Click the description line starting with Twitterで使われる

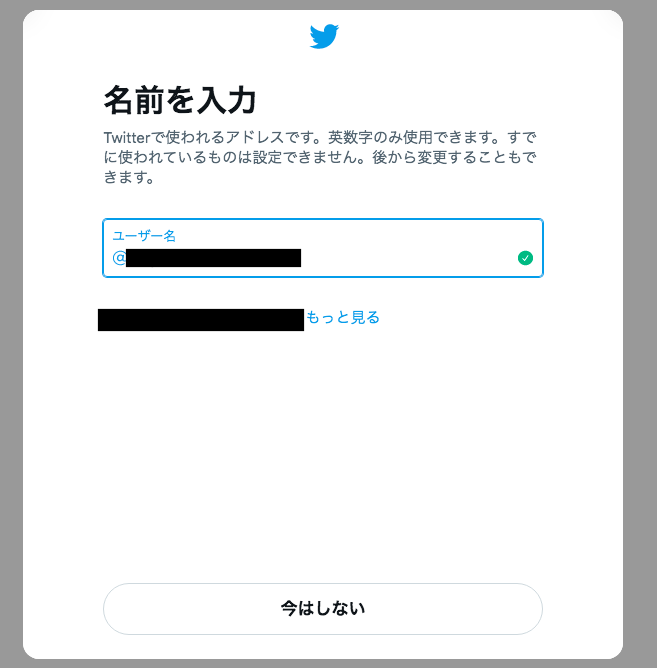[x=320, y=138]
